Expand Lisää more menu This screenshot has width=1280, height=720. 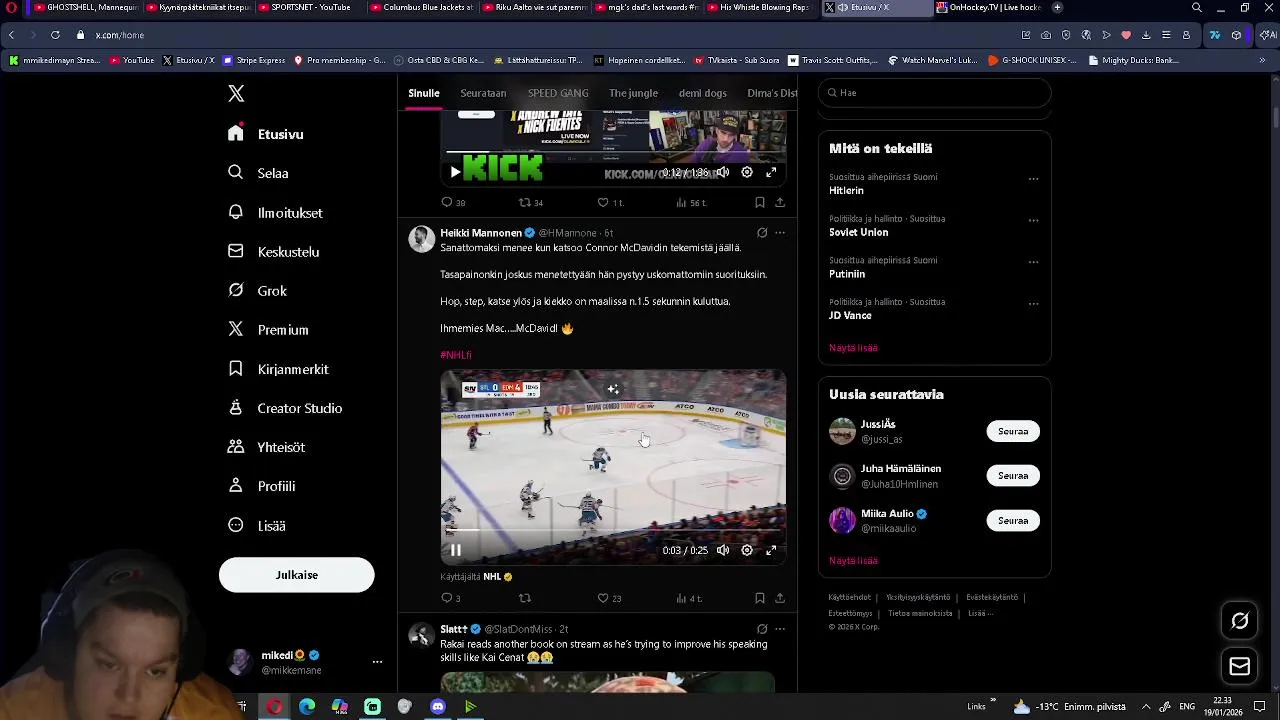[256, 525]
